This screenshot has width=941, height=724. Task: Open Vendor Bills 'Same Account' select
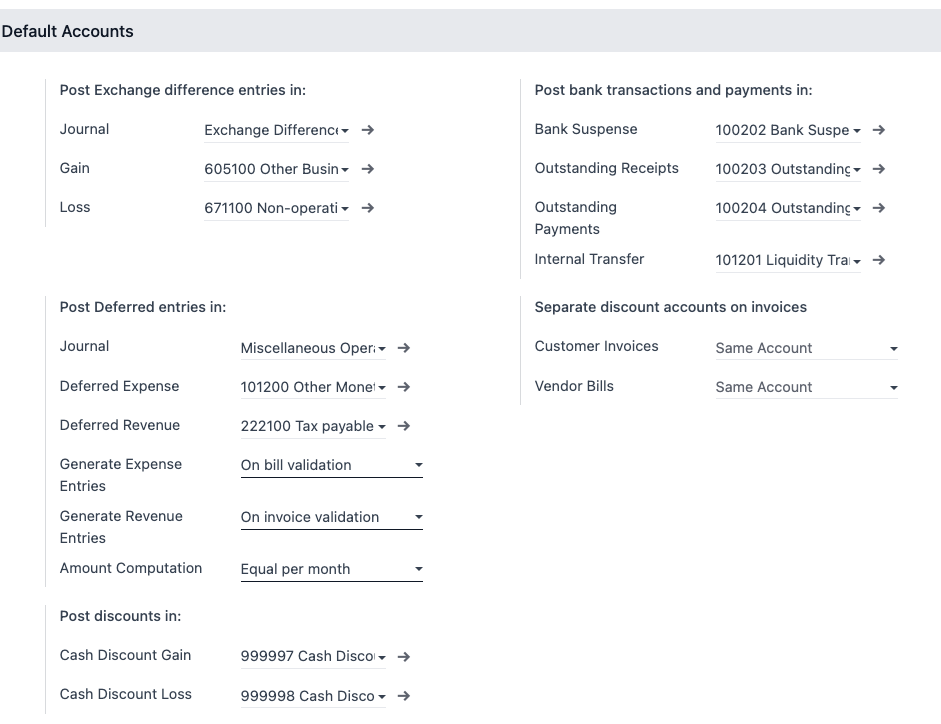point(806,387)
